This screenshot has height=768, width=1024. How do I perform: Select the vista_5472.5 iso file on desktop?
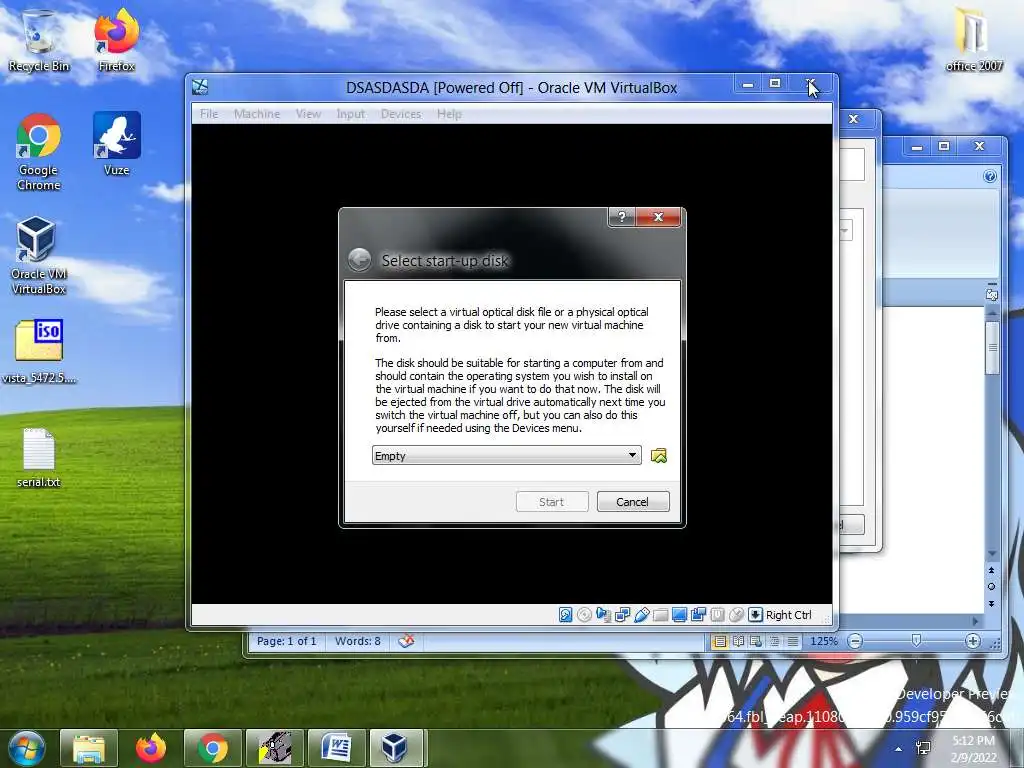click(x=39, y=351)
